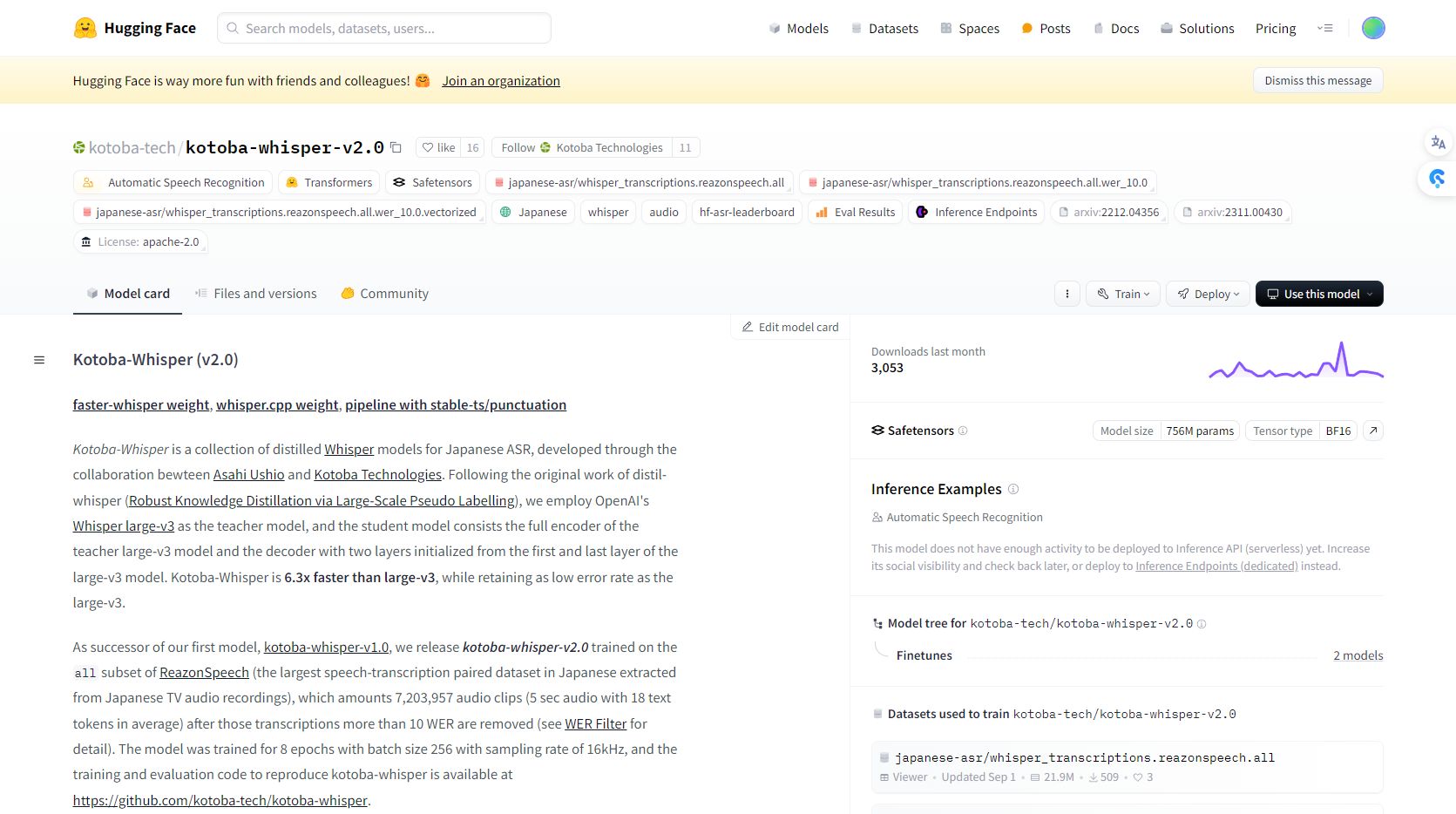Viewport: 1456px width, 814px height.
Task: Switch to the Community tab
Action: [384, 294]
